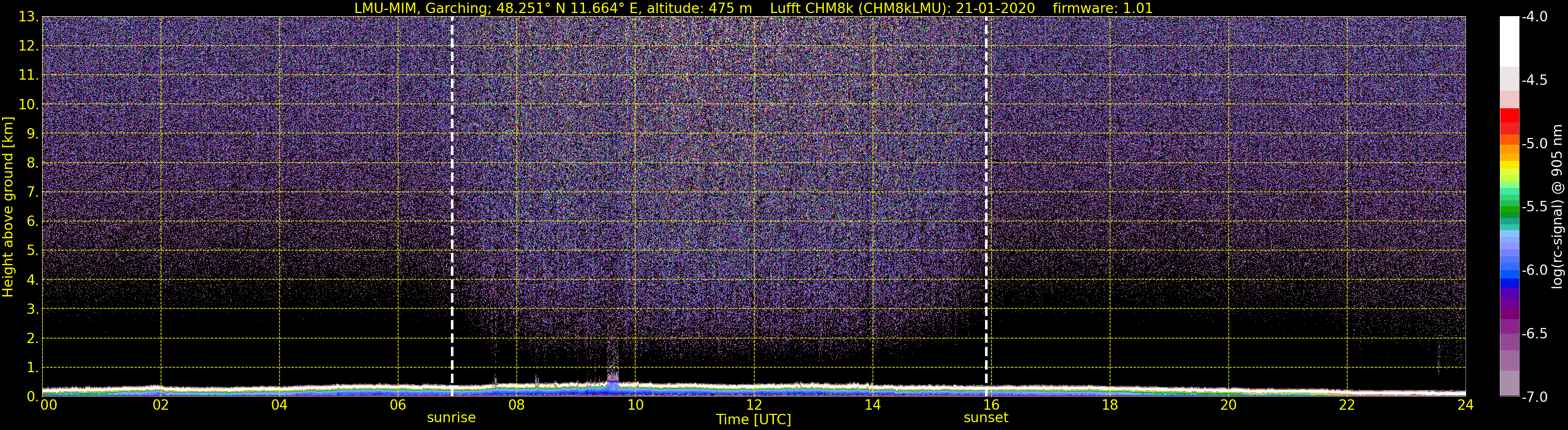Click the '-4.0' colorbar tick label
This screenshot has height=430, width=1568.
(x=1535, y=17)
